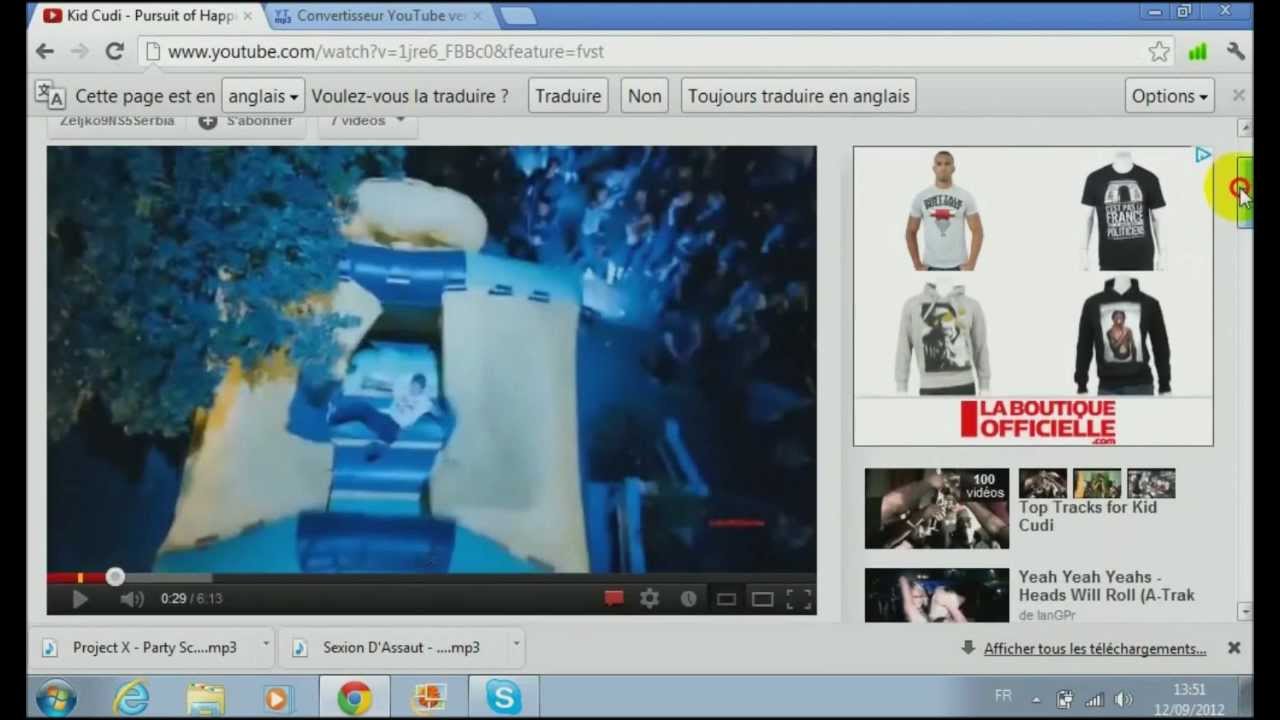Click the translate bar language icon
Viewport: 1280px width, 720px height.
coord(49,95)
